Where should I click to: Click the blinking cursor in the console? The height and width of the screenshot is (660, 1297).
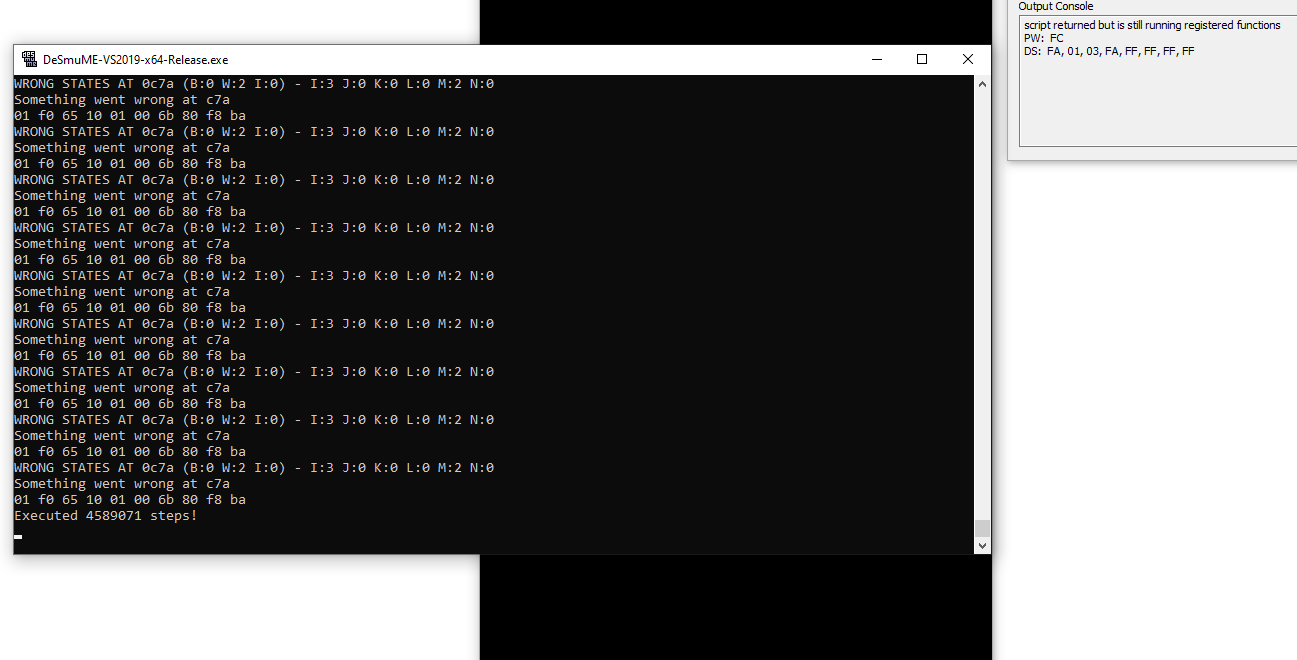tap(18, 536)
